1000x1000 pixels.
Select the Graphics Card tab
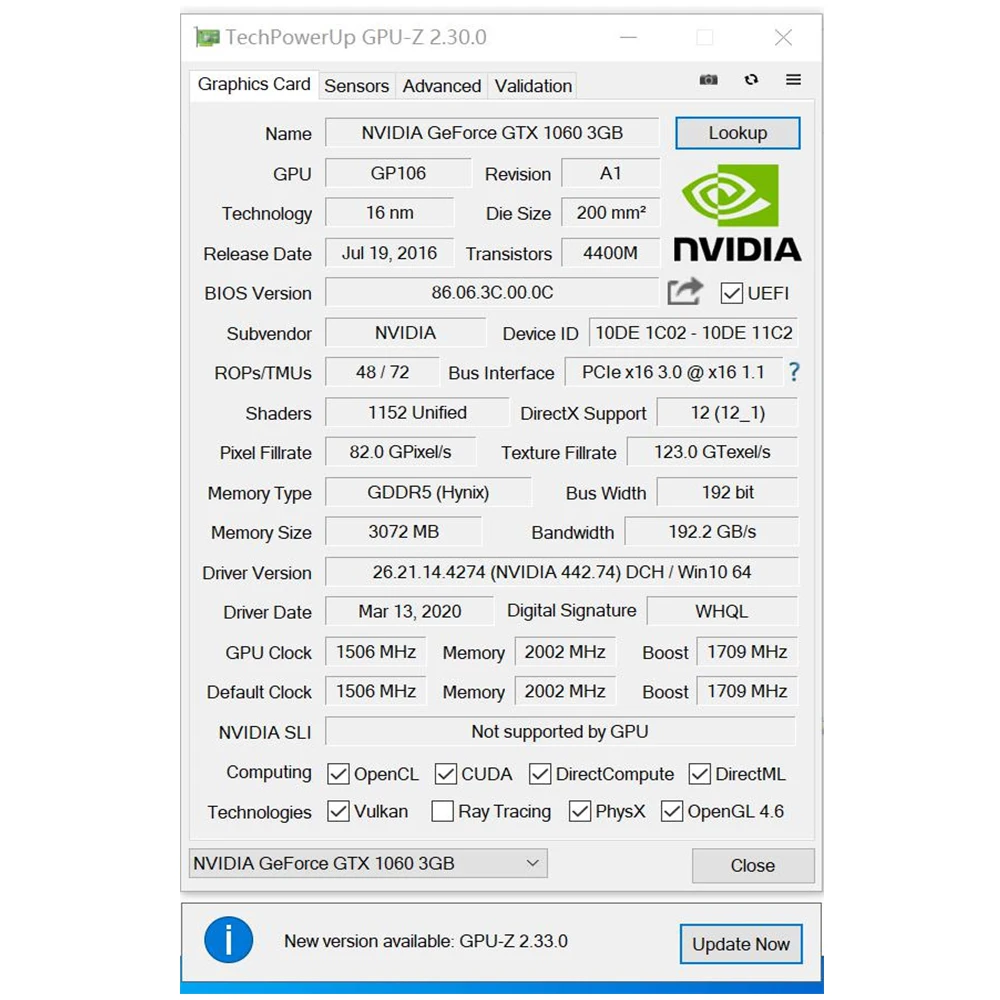(254, 84)
